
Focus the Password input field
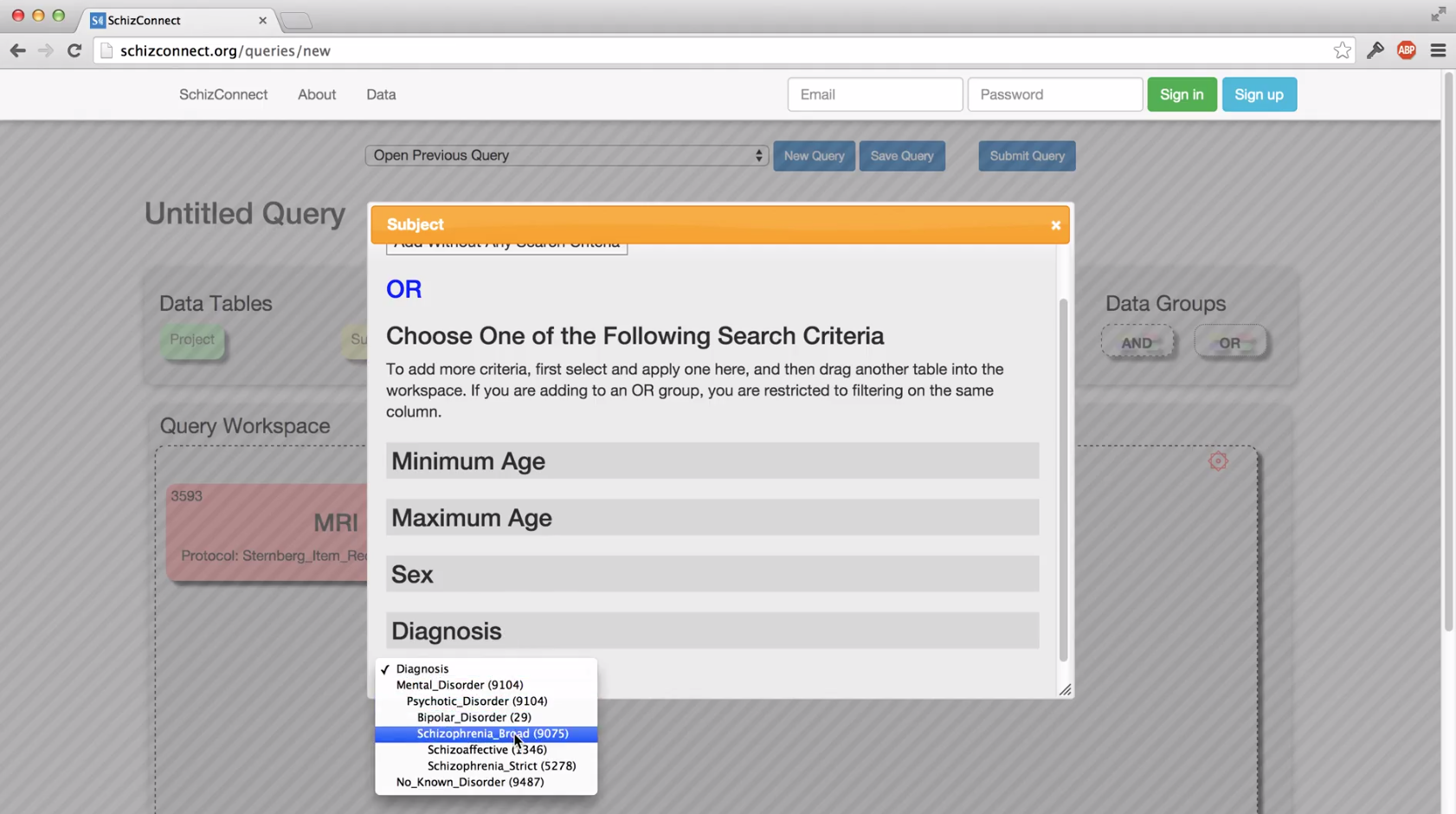[1054, 94]
